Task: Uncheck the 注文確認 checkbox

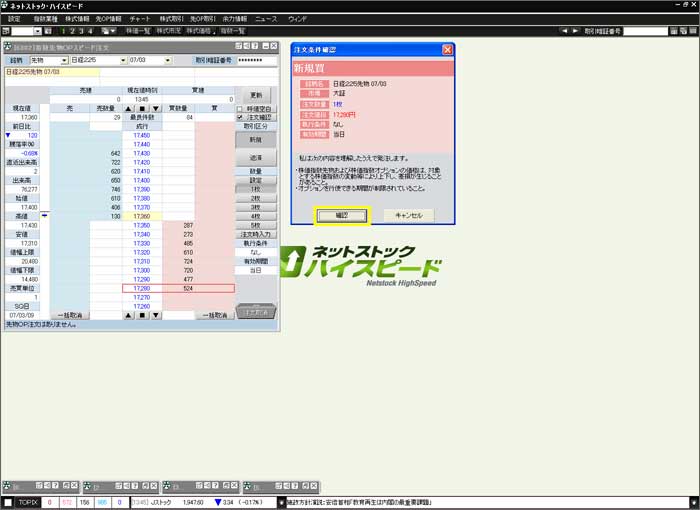Action: (x=240, y=117)
